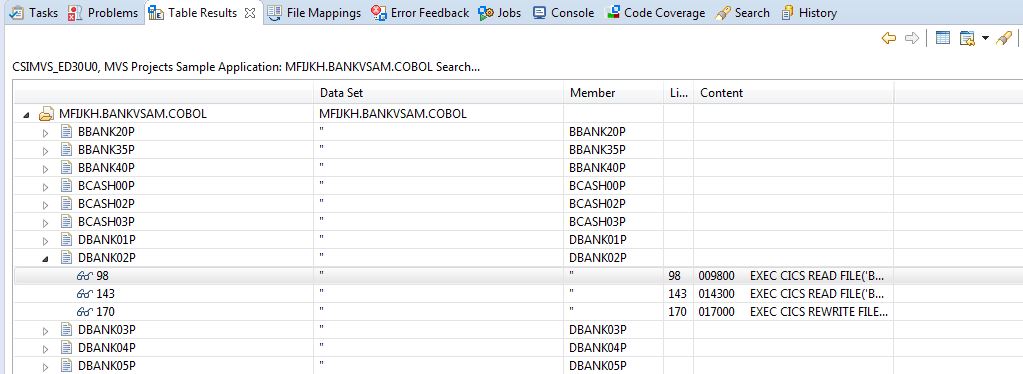
Task: Select the Member cell BCASH00P
Action: click(613, 185)
